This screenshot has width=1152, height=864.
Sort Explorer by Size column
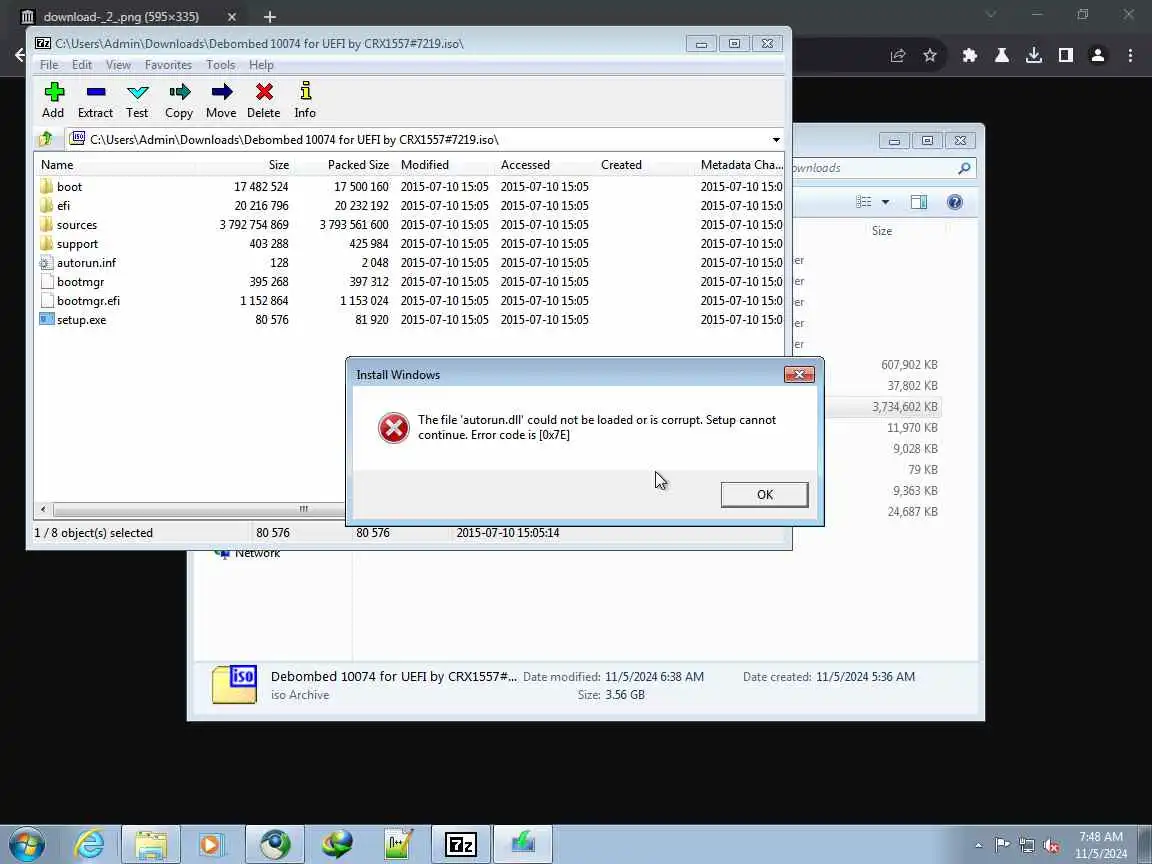(x=882, y=231)
